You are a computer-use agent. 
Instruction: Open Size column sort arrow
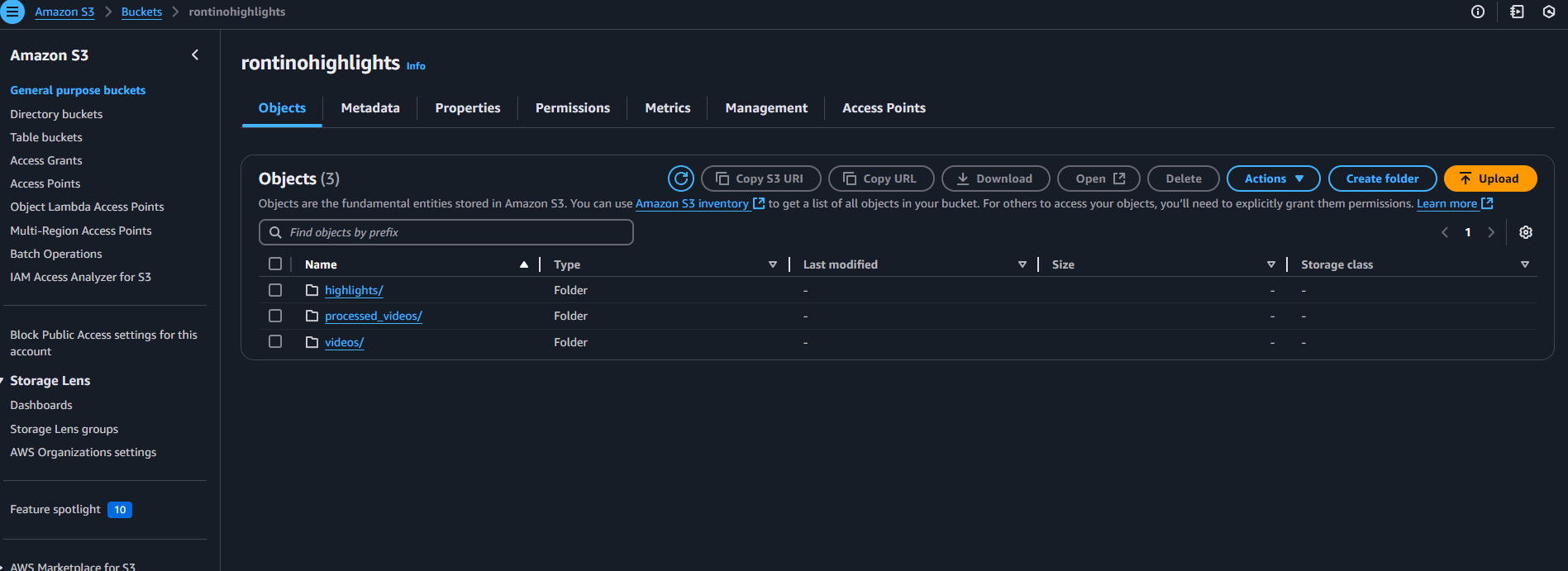[1271, 264]
